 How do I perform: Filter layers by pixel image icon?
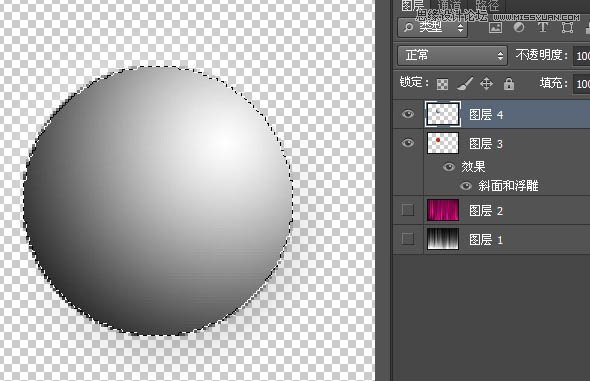[495, 28]
